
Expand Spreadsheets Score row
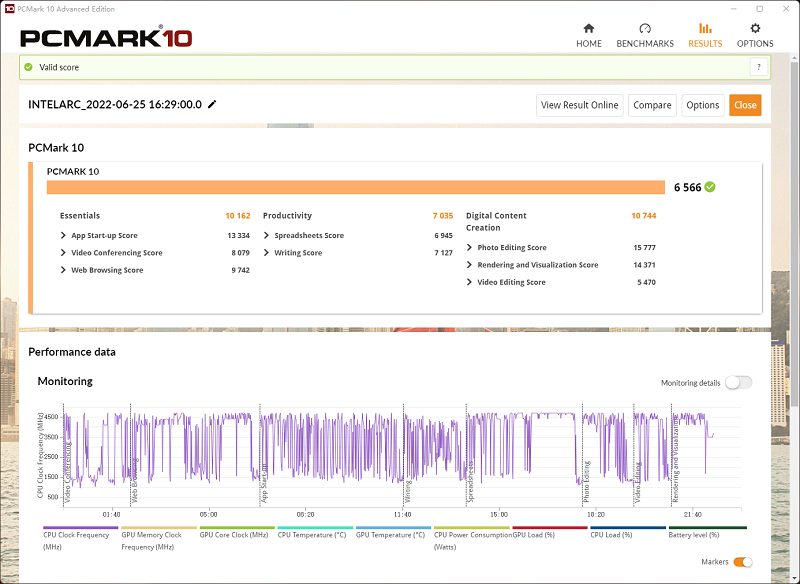(x=267, y=236)
